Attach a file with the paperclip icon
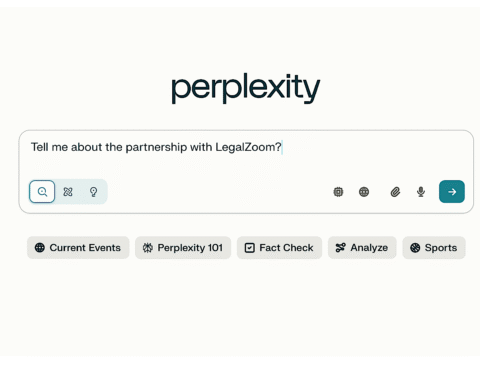Screen dimensions: 480x381 (x=395, y=192)
